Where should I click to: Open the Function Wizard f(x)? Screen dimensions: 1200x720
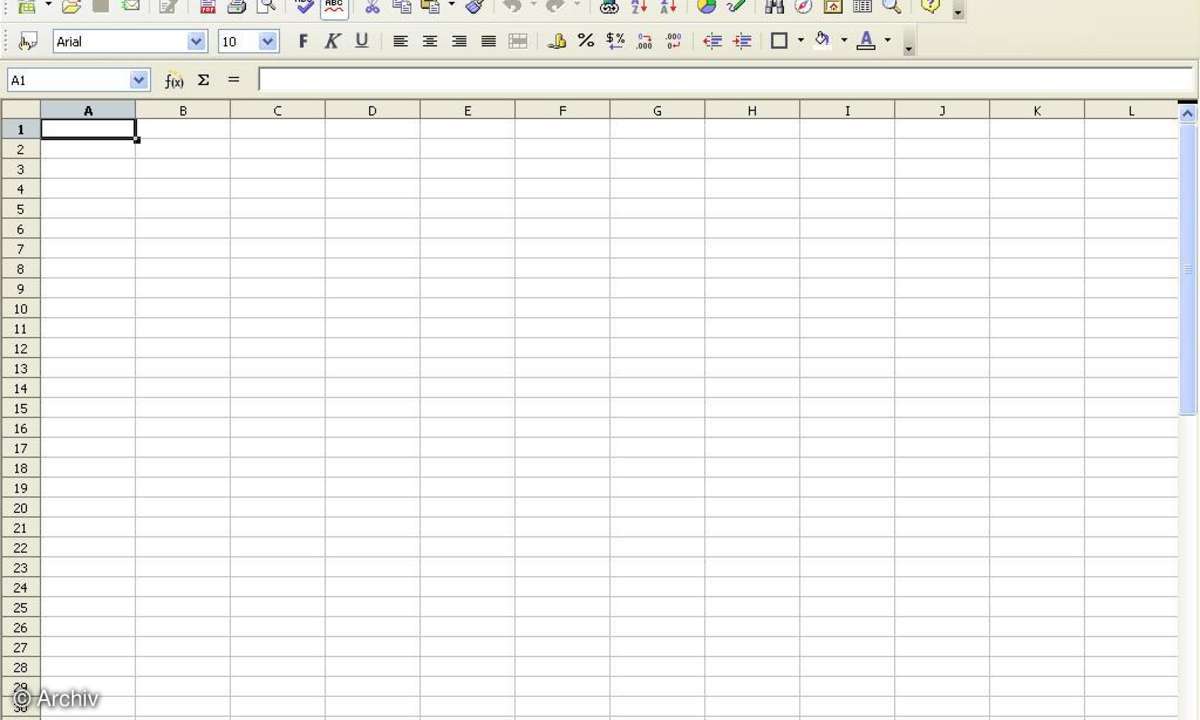point(174,80)
